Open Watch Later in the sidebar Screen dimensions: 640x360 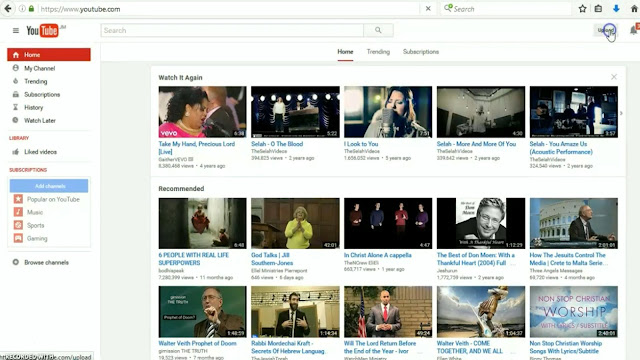tap(40, 120)
